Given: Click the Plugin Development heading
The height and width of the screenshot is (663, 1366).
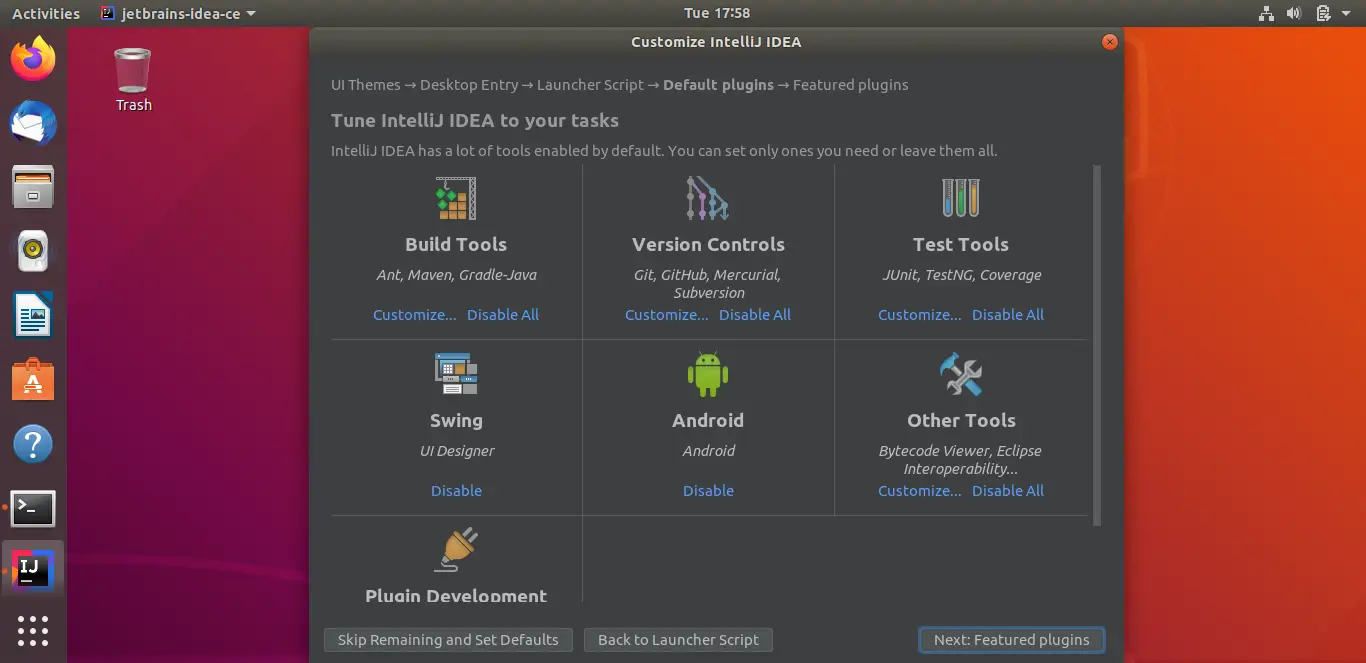Looking at the screenshot, I should (x=456, y=596).
